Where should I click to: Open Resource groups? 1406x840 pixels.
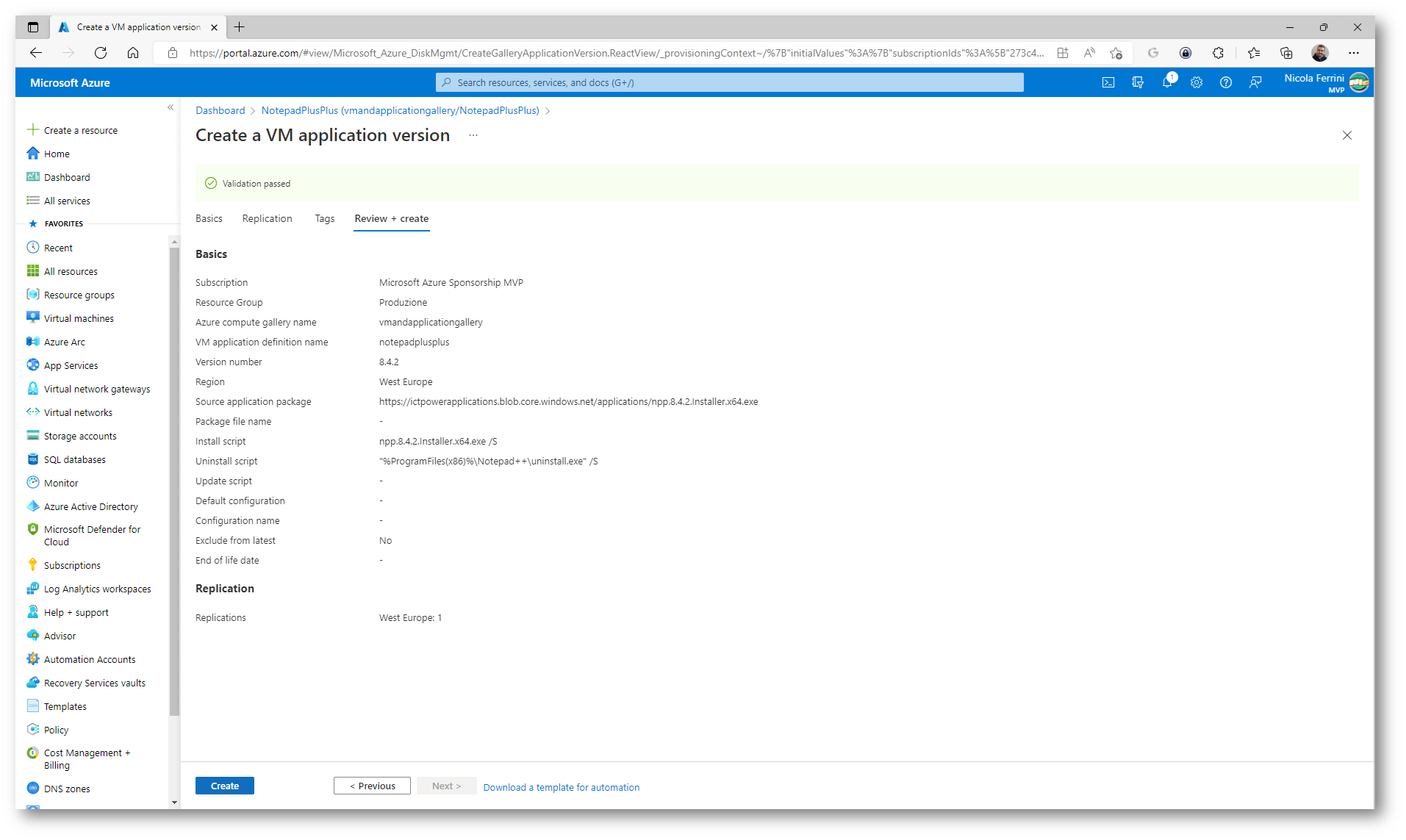pos(79,295)
